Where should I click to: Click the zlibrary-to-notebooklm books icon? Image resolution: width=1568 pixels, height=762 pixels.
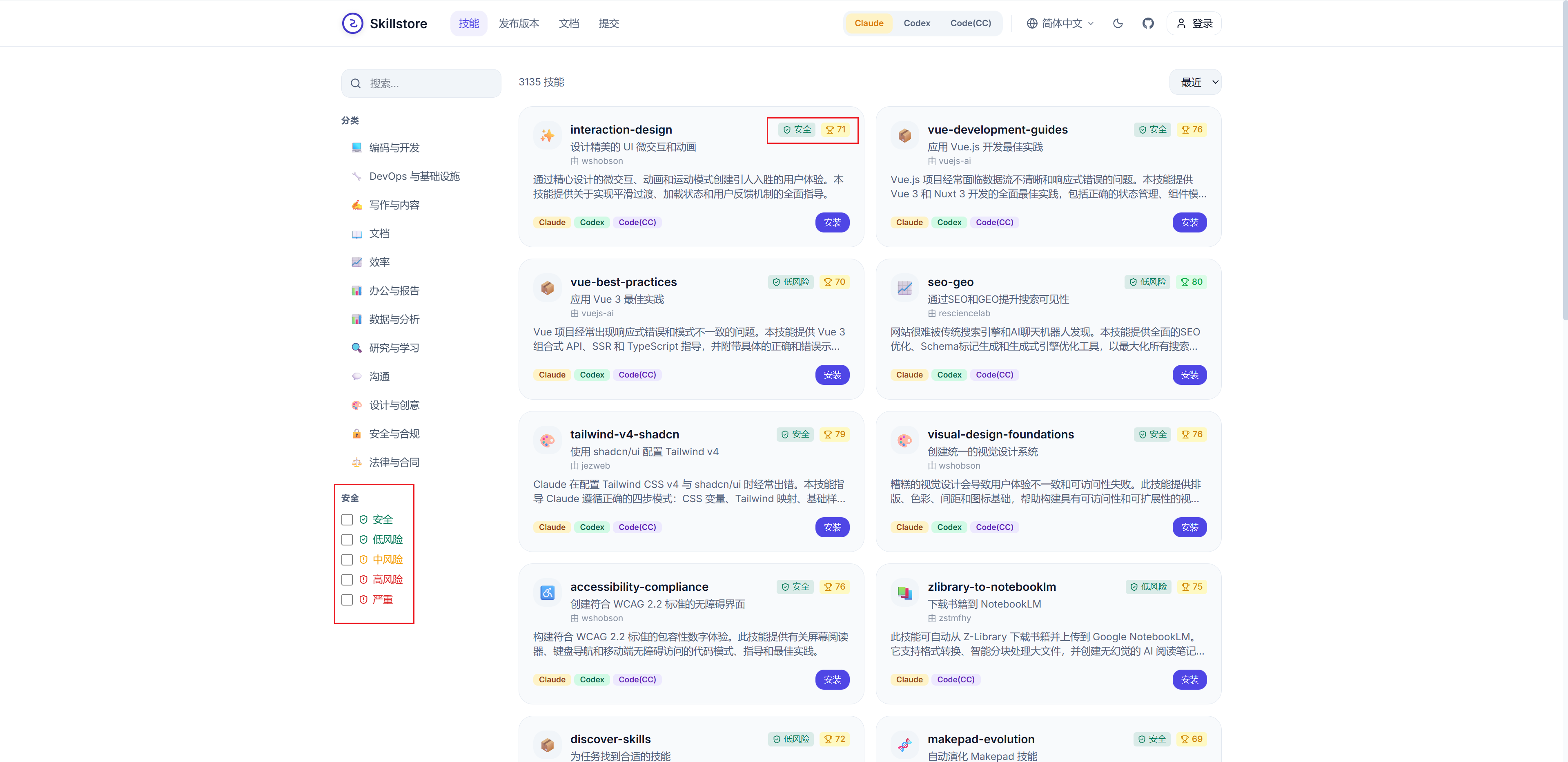point(904,592)
